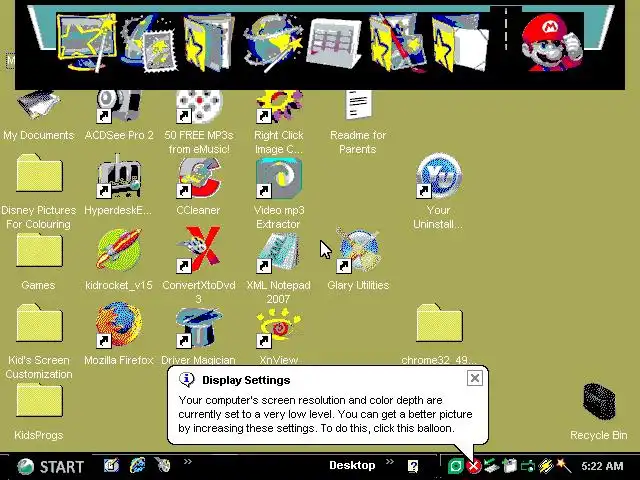
Task: Click the globe with magic wand dock icon
Action: 273,42
